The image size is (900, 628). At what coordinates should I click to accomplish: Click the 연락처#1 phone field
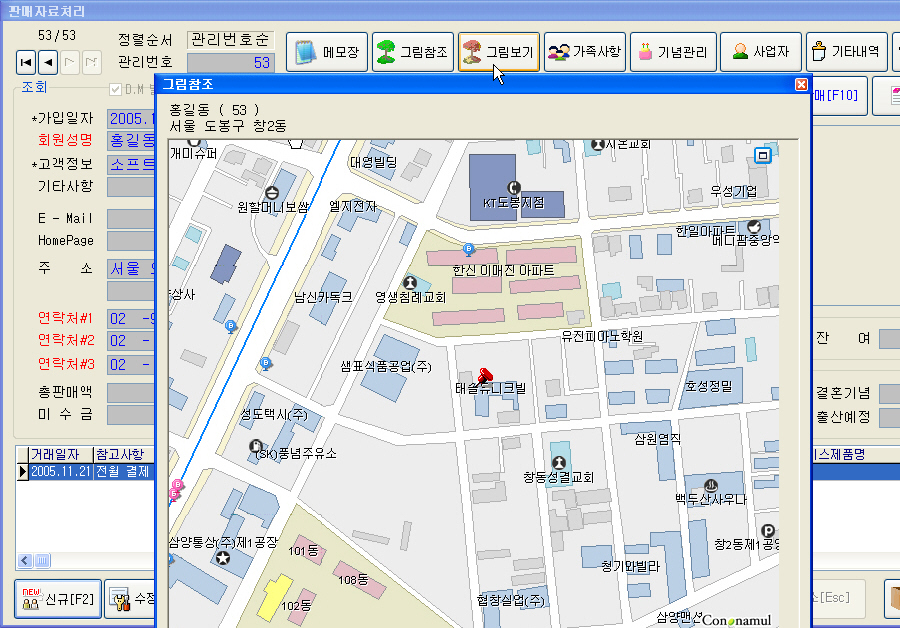tap(131, 319)
